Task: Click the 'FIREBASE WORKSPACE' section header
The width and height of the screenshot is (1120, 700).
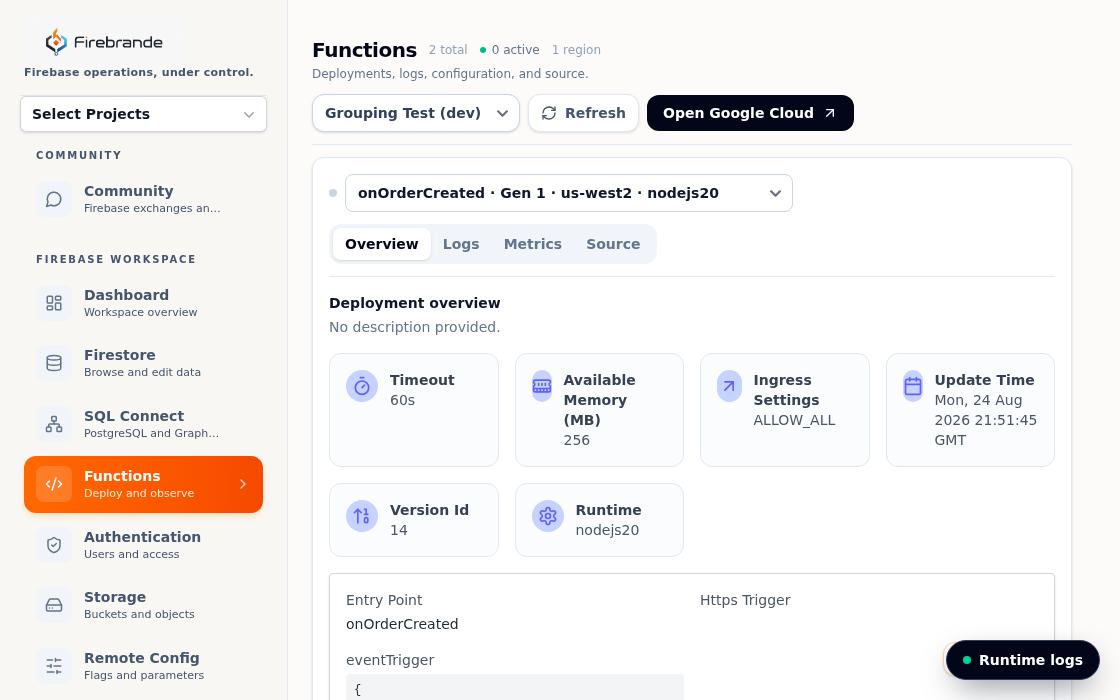Action: [116, 259]
